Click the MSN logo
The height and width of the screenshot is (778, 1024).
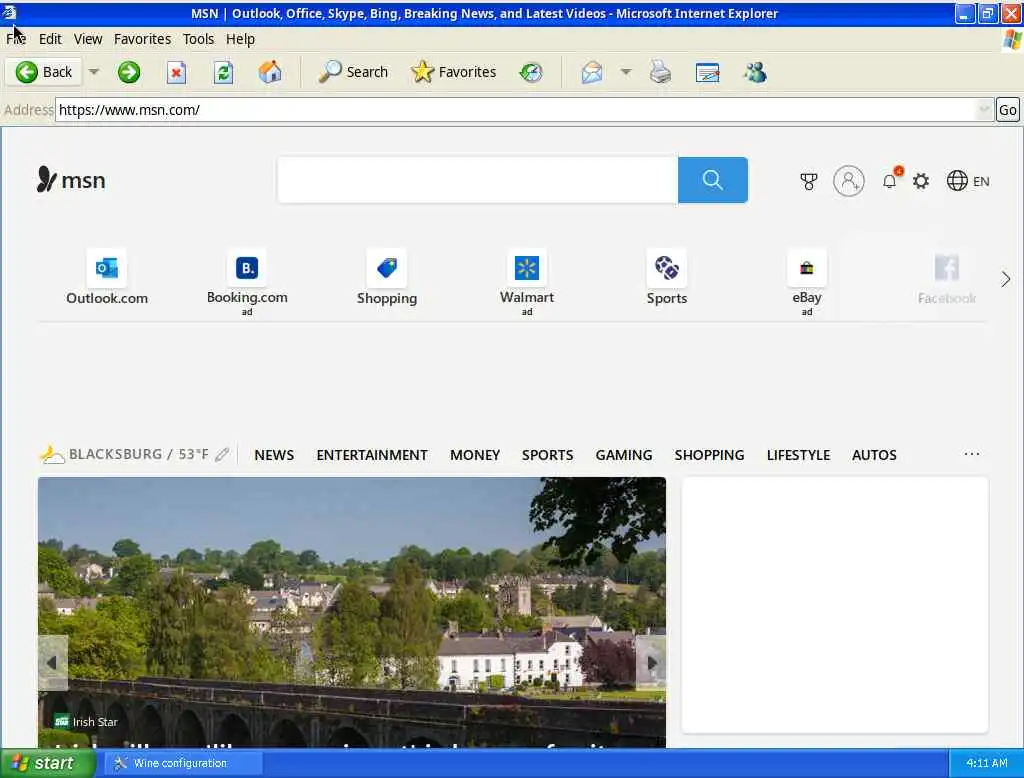coord(71,180)
